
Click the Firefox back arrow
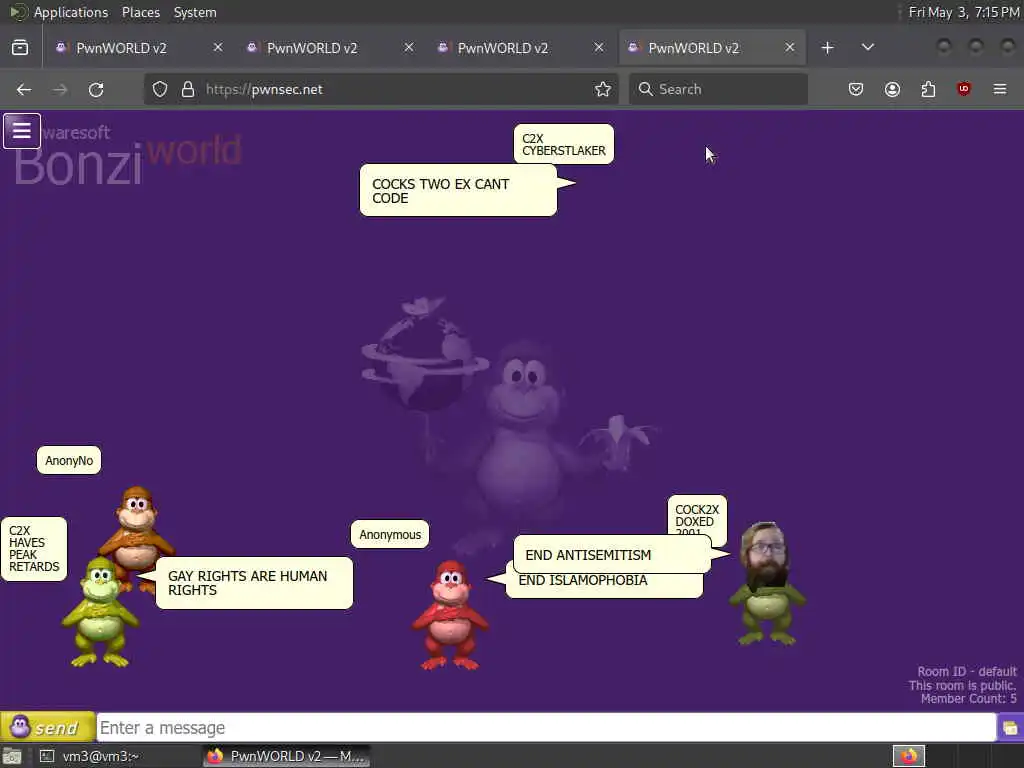tap(24, 89)
